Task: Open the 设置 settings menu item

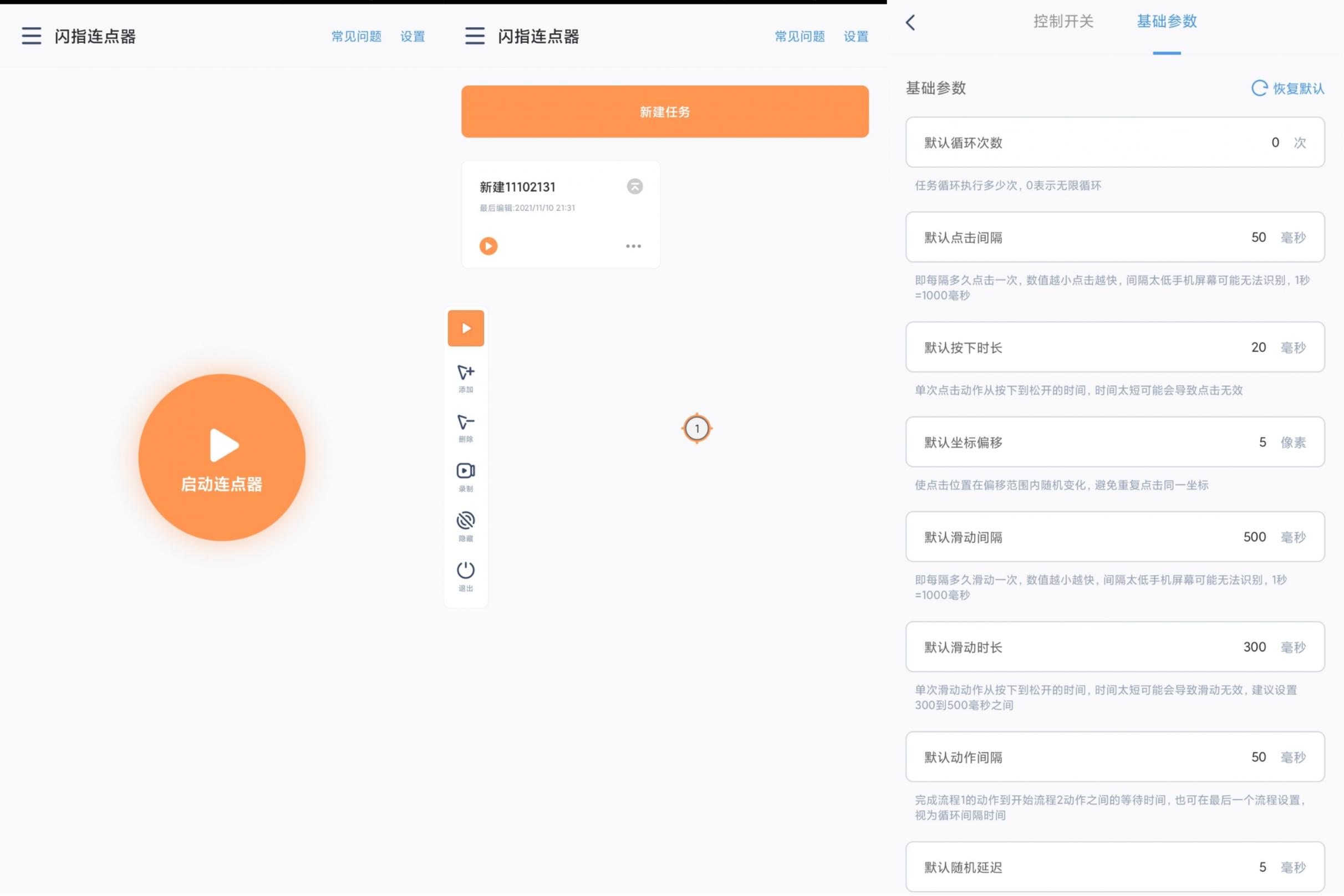Action: click(413, 35)
